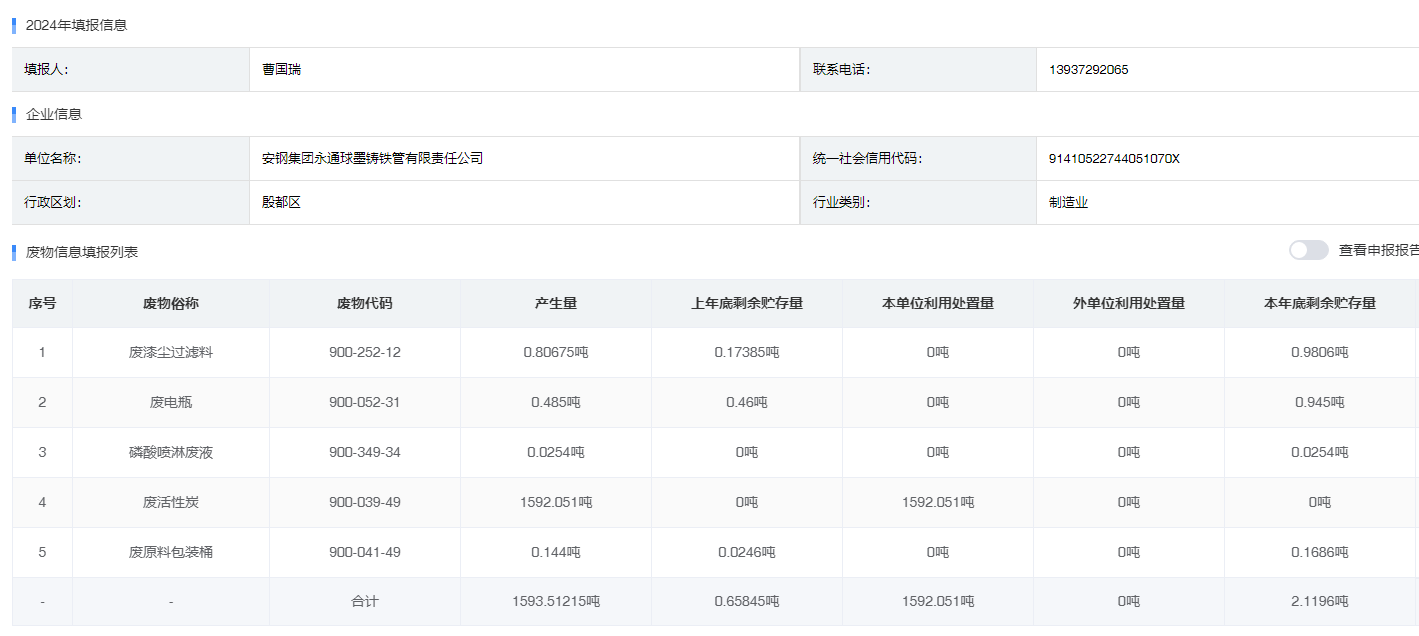Click the 本年底剩余贮存量 header
This screenshot has width=1419, height=636.
(x=1319, y=302)
